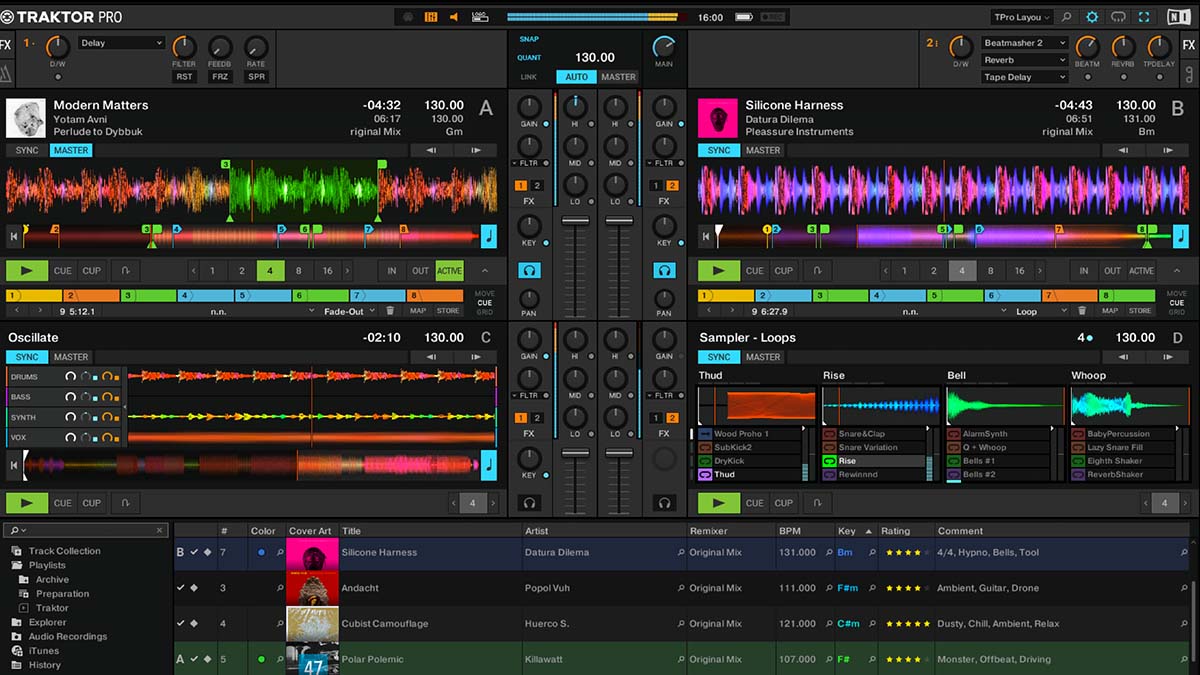
Task: Select the Cubist Camouflage track row
Action: coord(384,624)
